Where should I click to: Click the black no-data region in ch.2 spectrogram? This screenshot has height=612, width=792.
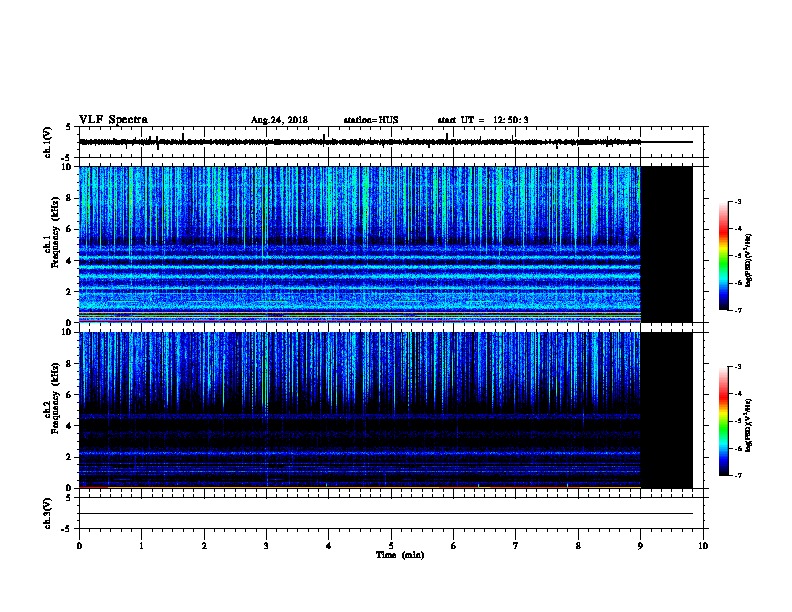pyautogui.click(x=667, y=410)
